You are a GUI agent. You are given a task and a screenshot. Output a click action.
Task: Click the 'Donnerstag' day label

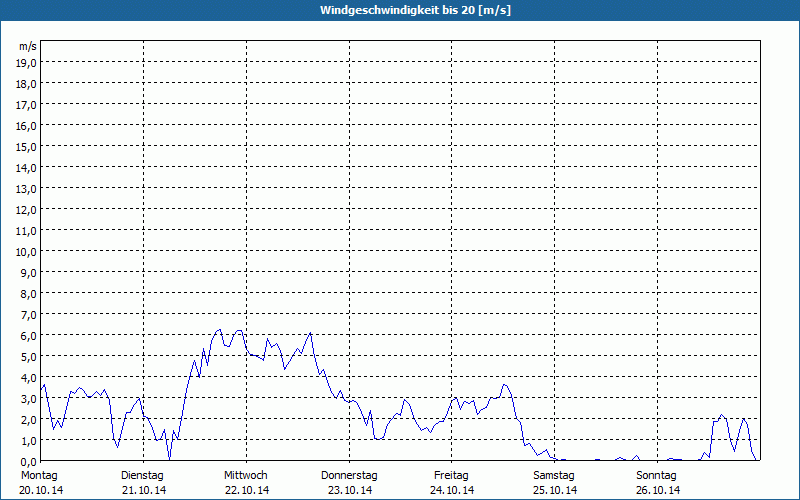point(349,476)
